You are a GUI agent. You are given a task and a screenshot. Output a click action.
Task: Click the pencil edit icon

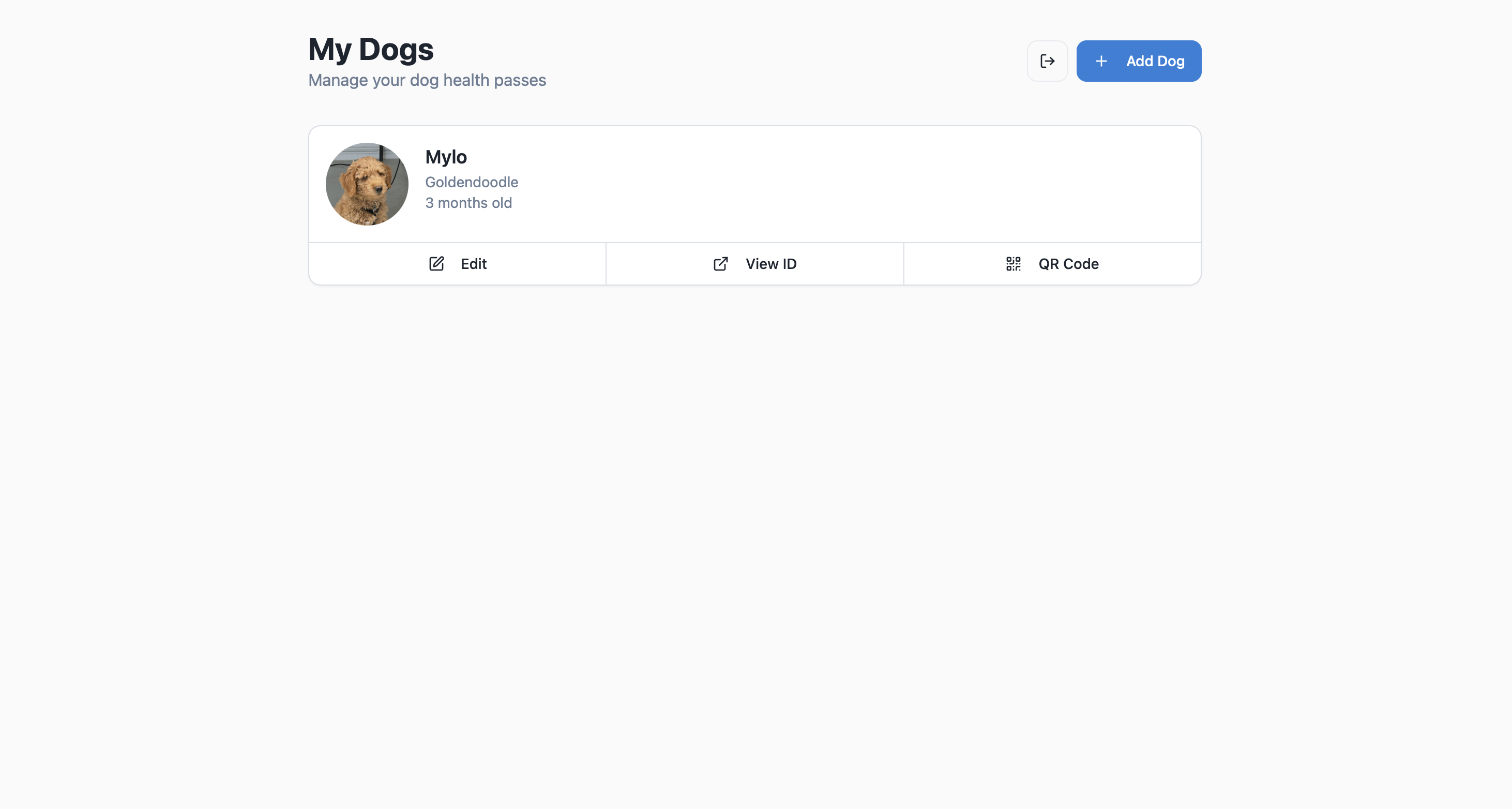tap(436, 264)
